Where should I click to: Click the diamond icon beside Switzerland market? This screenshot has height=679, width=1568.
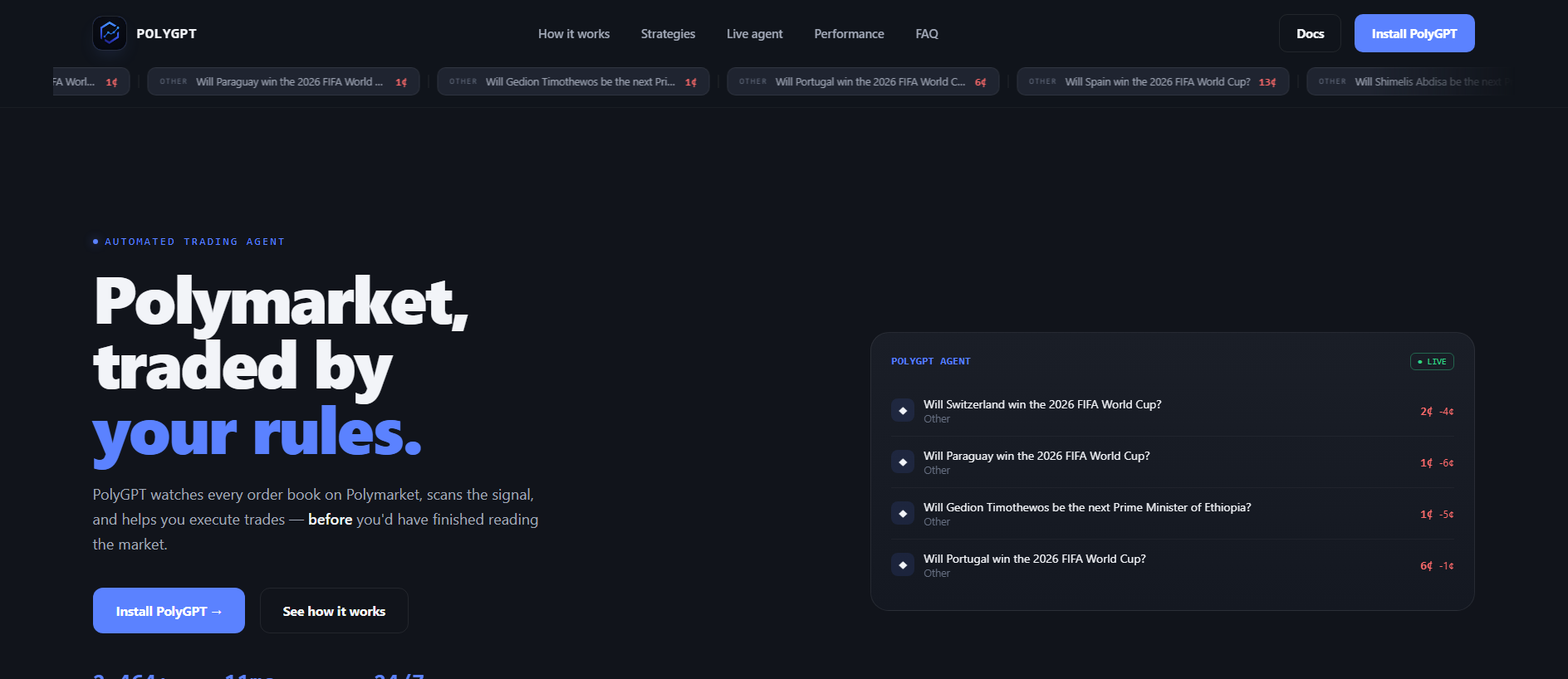(x=903, y=410)
